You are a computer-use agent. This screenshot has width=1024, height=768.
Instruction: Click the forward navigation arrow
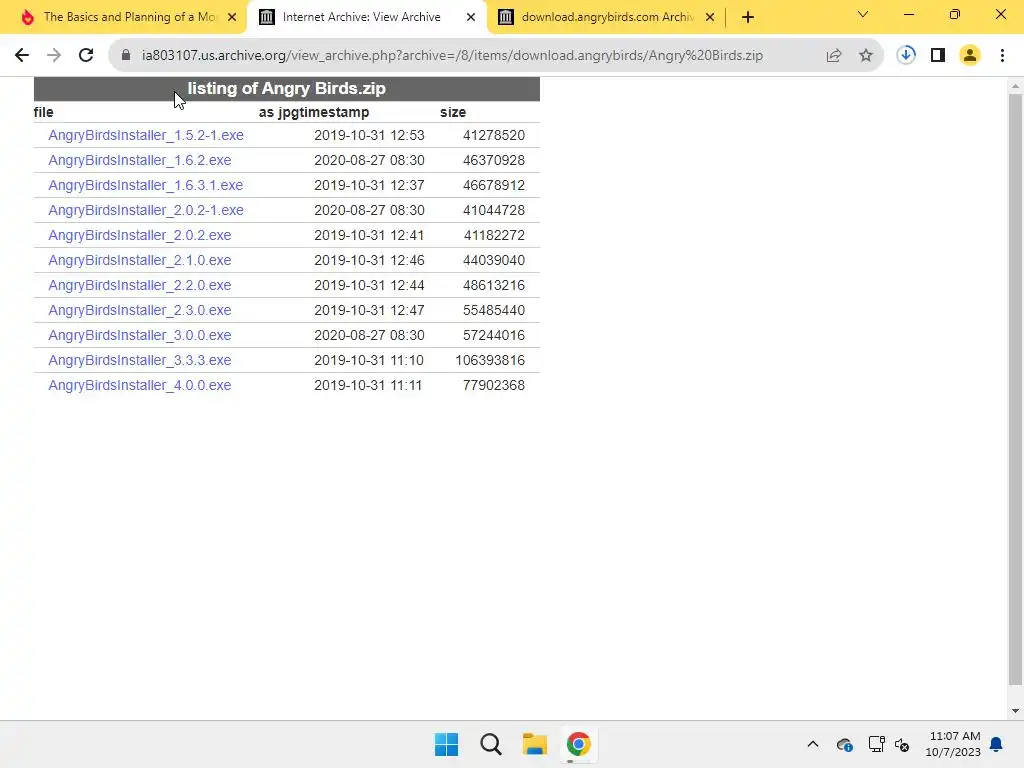[54, 56]
